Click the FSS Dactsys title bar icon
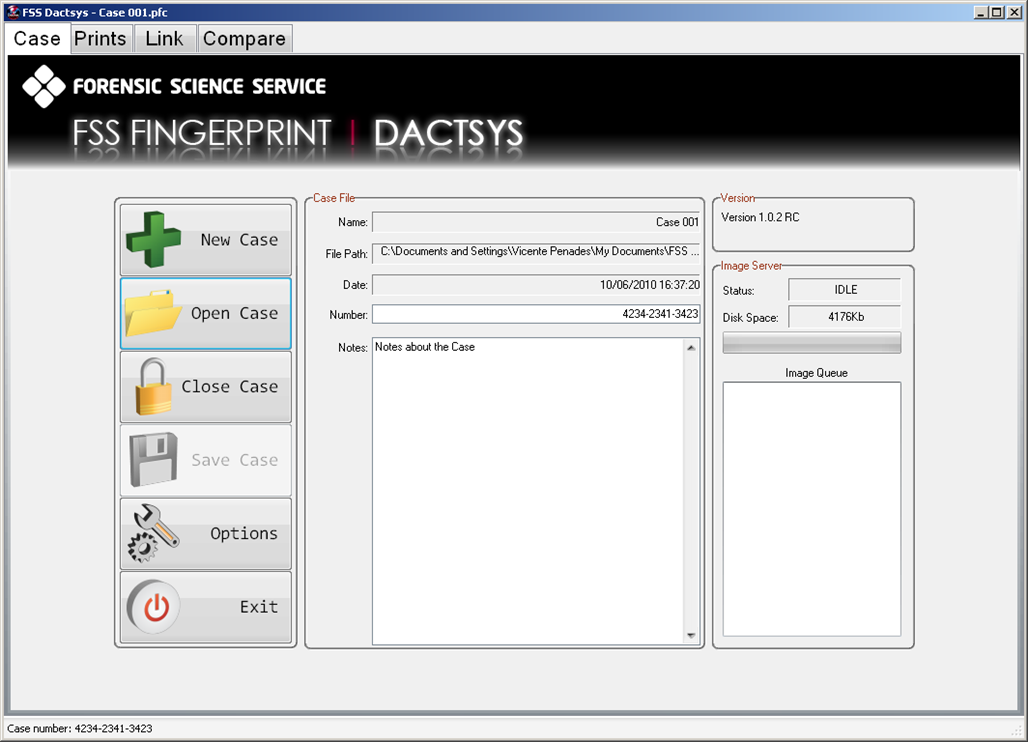Image resolution: width=1028 pixels, height=742 pixels. (x=12, y=12)
